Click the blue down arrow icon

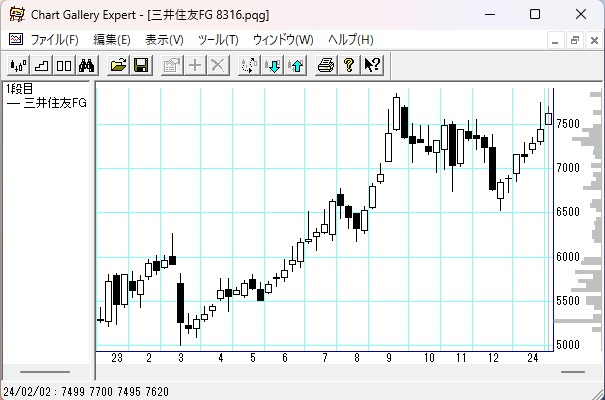click(273, 66)
